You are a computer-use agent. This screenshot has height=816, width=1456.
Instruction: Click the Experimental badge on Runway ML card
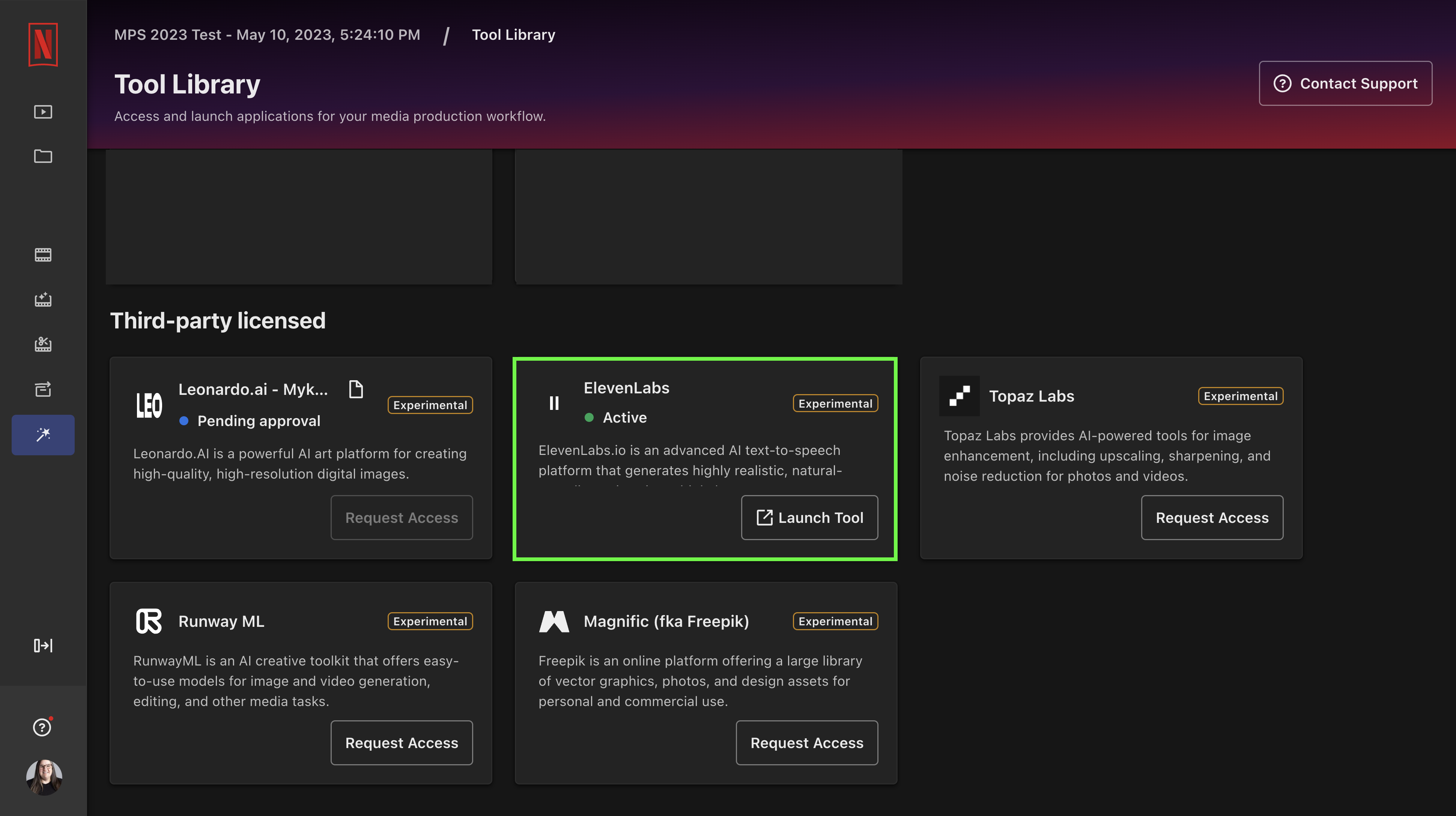click(x=430, y=621)
